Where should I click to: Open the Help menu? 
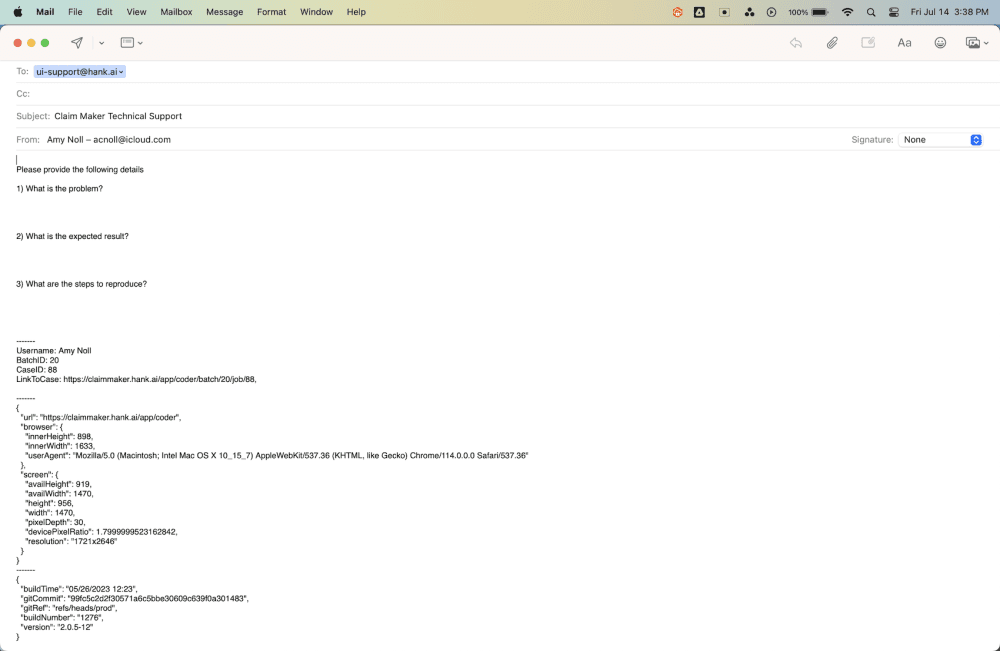click(357, 11)
